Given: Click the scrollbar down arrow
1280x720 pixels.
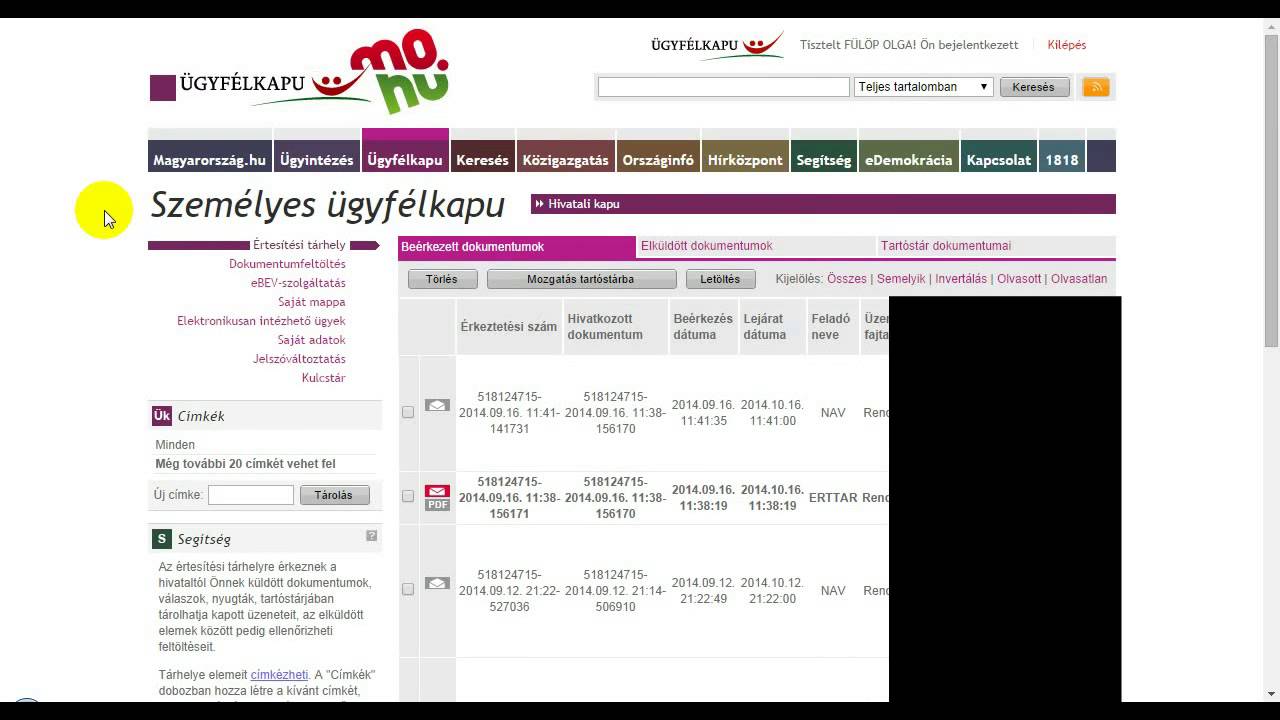Looking at the screenshot, I should click(1271, 693).
